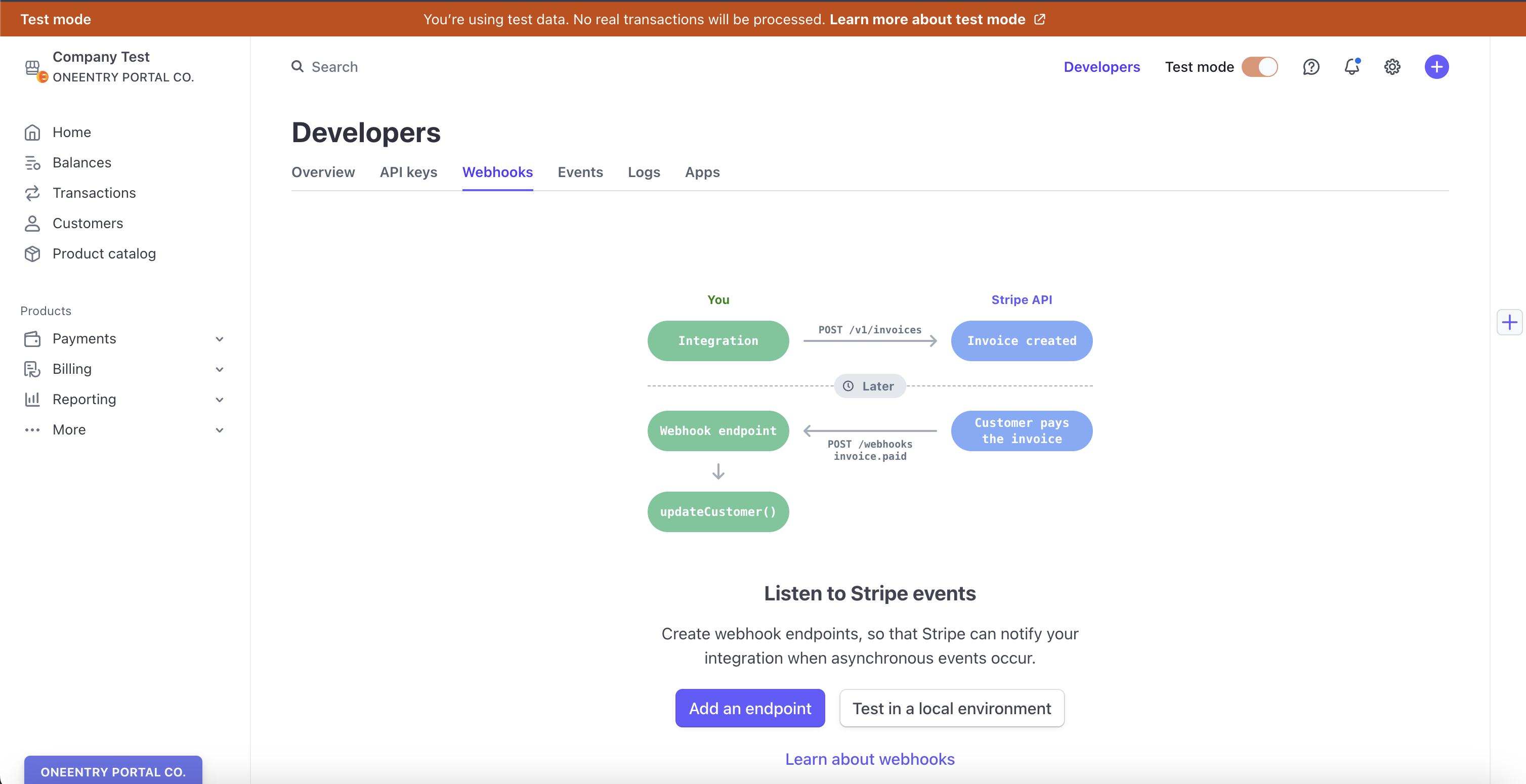
Task: Expand the More section chevron
Action: click(219, 430)
